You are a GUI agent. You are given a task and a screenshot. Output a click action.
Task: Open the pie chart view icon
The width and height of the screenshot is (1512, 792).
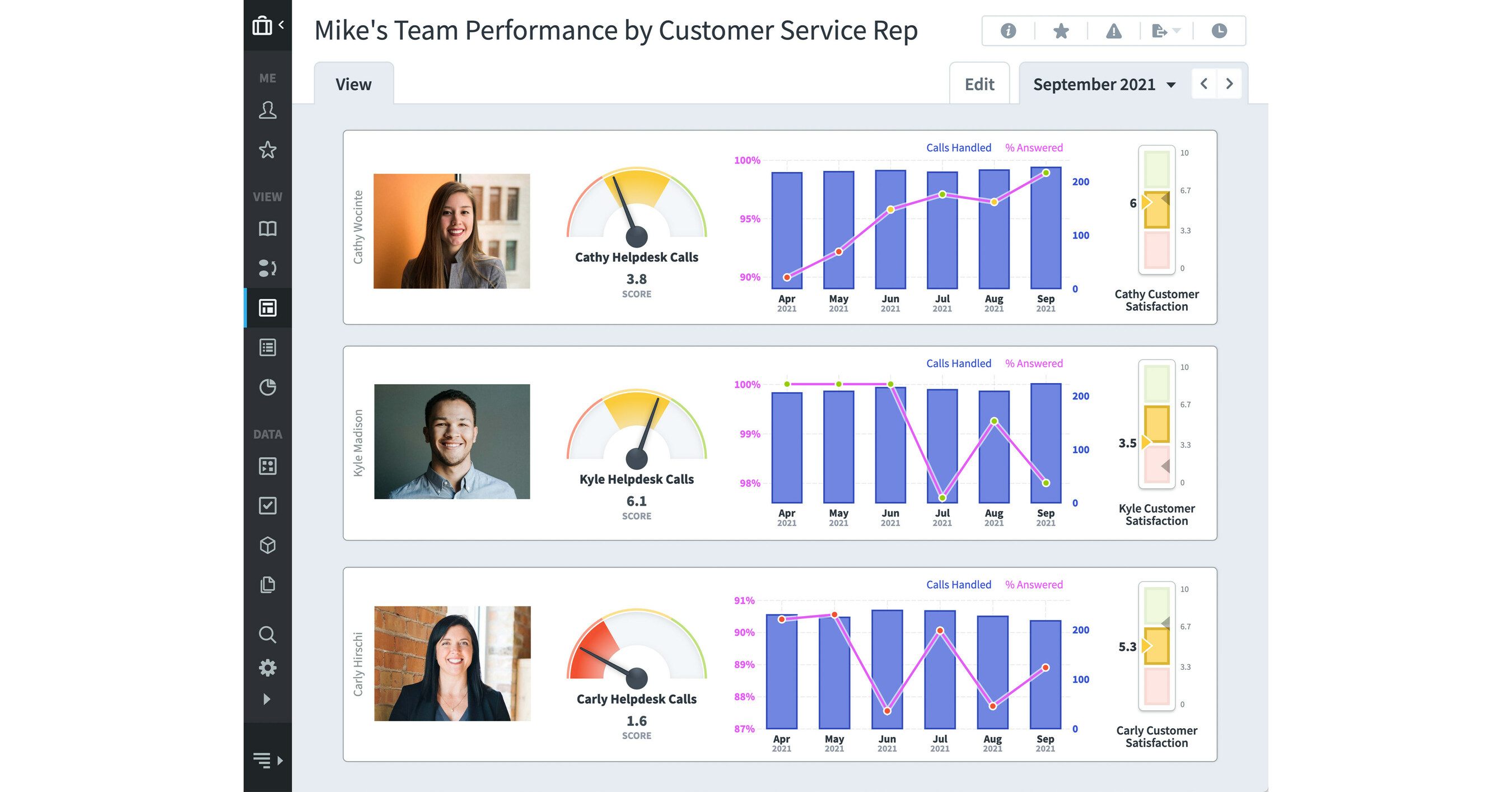pos(268,388)
